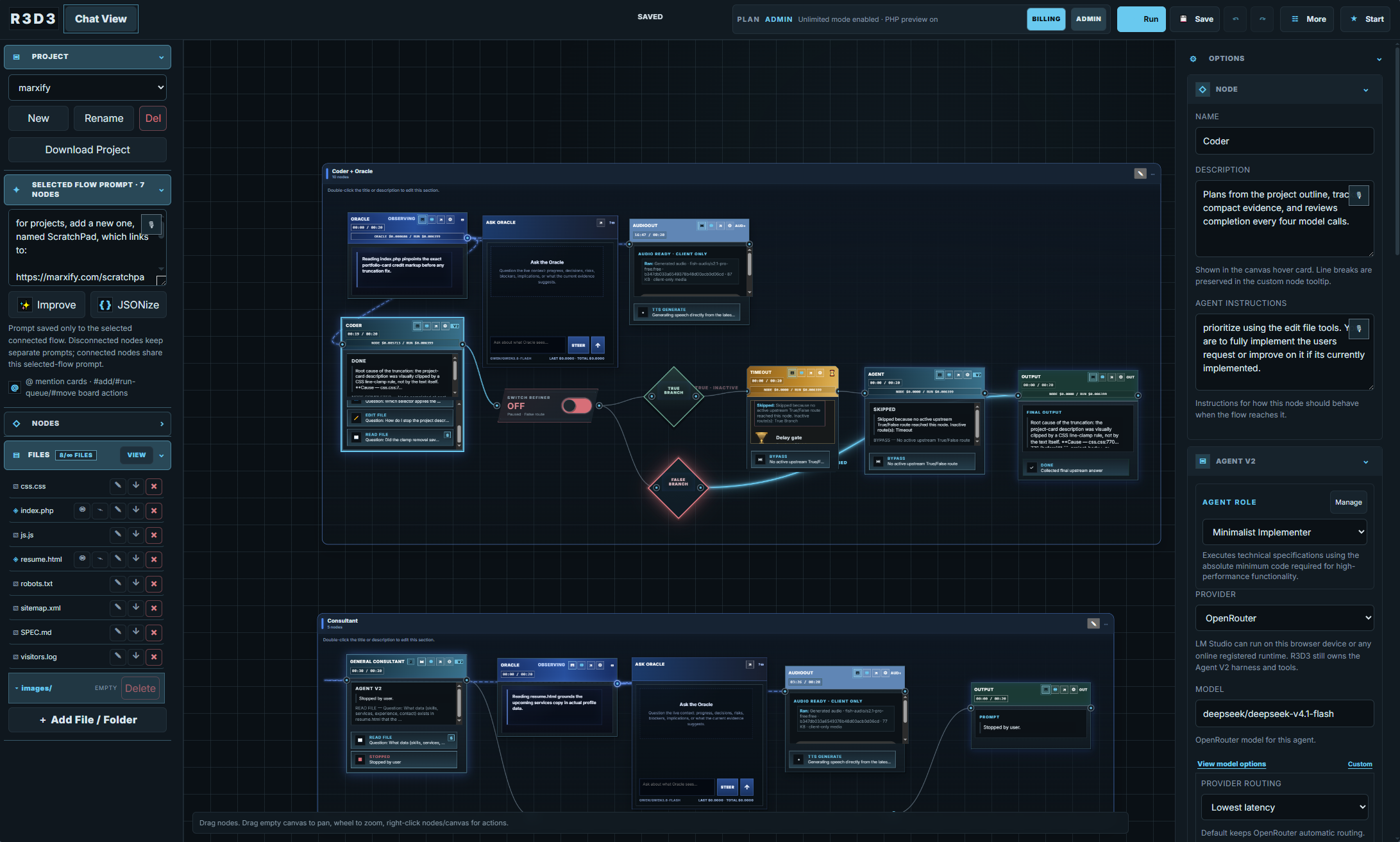The width and height of the screenshot is (1400, 842).
Task: Collapse the PROJECT panel section
Action: click(x=87, y=57)
